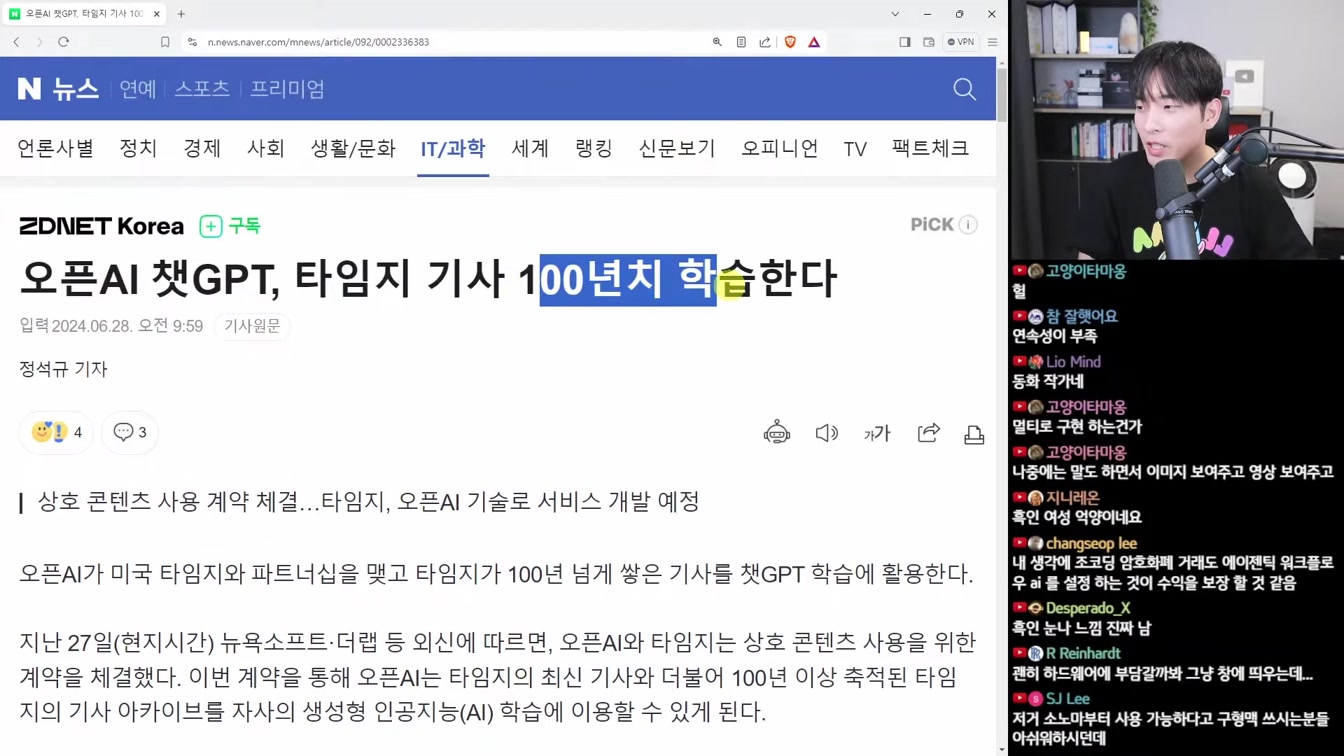Screen dimensions: 1344x756
Task: Select the 생활/문화 menu tab
Action: click(353, 148)
